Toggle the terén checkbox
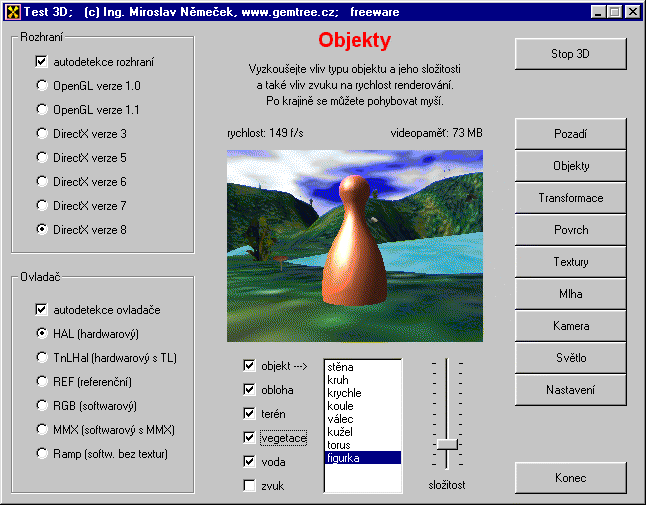Image resolution: width=646 pixels, height=505 pixels. coord(249,413)
